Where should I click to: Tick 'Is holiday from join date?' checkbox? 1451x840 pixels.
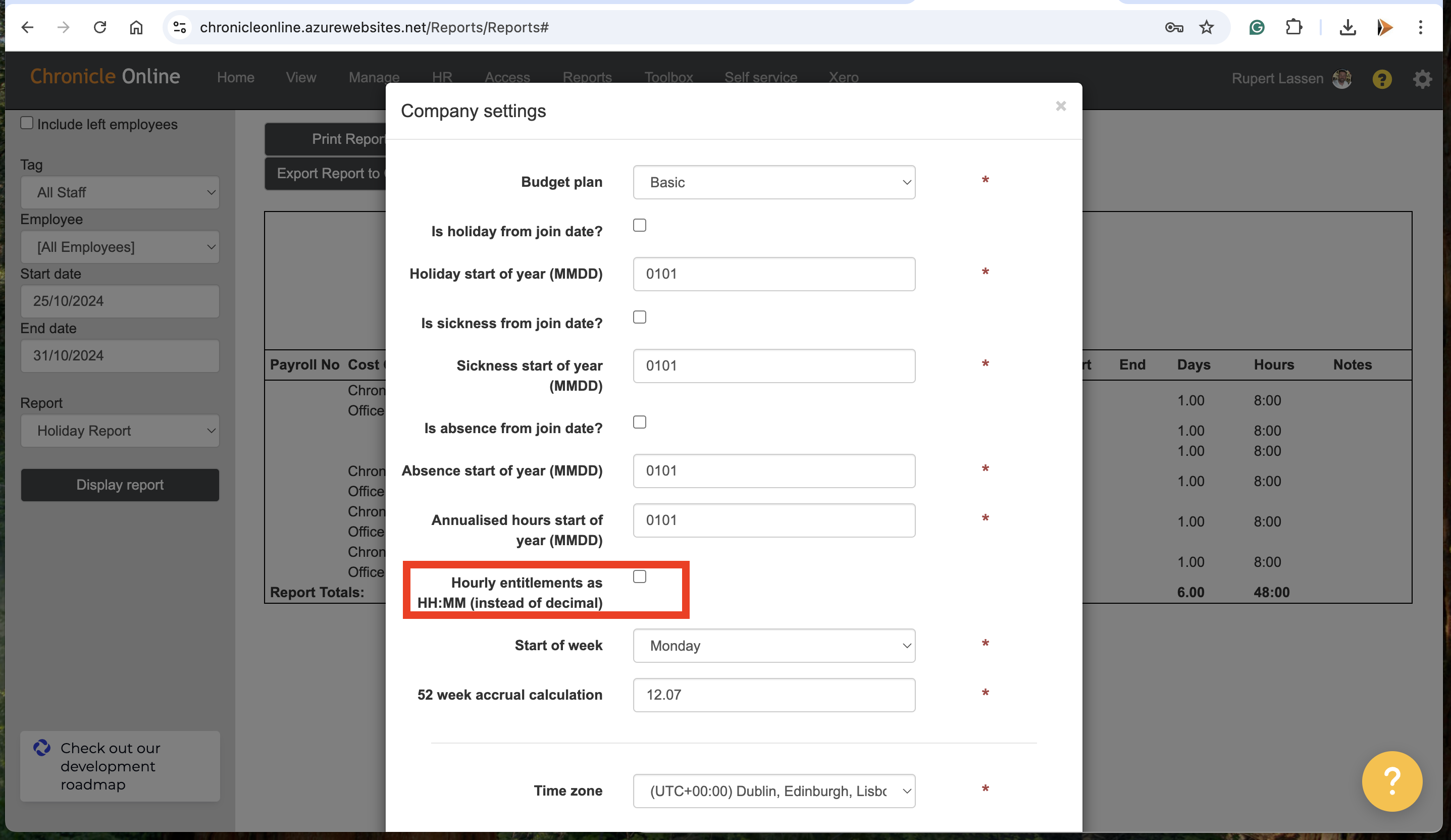point(640,225)
